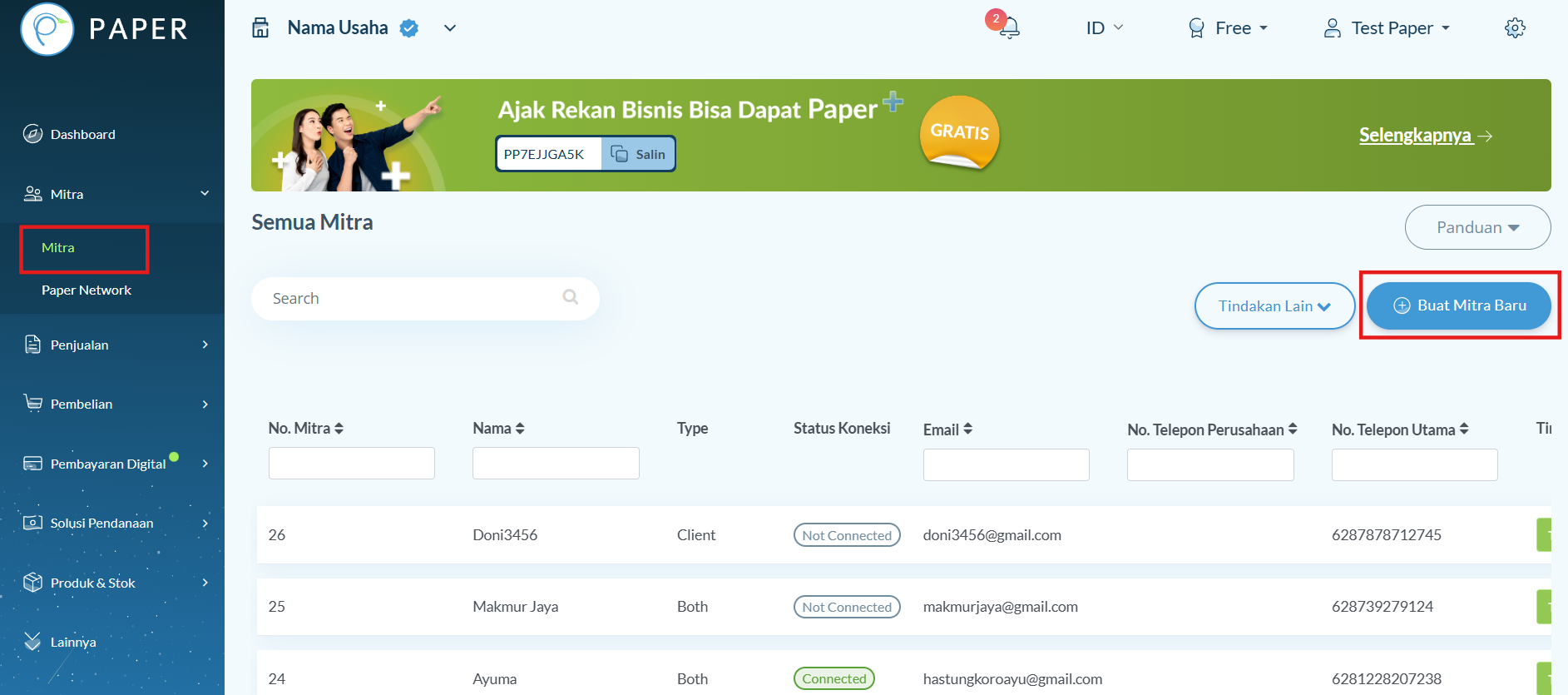Collapse the Mitra sidebar menu chevron
The width and height of the screenshot is (1568, 695).
click(x=205, y=194)
